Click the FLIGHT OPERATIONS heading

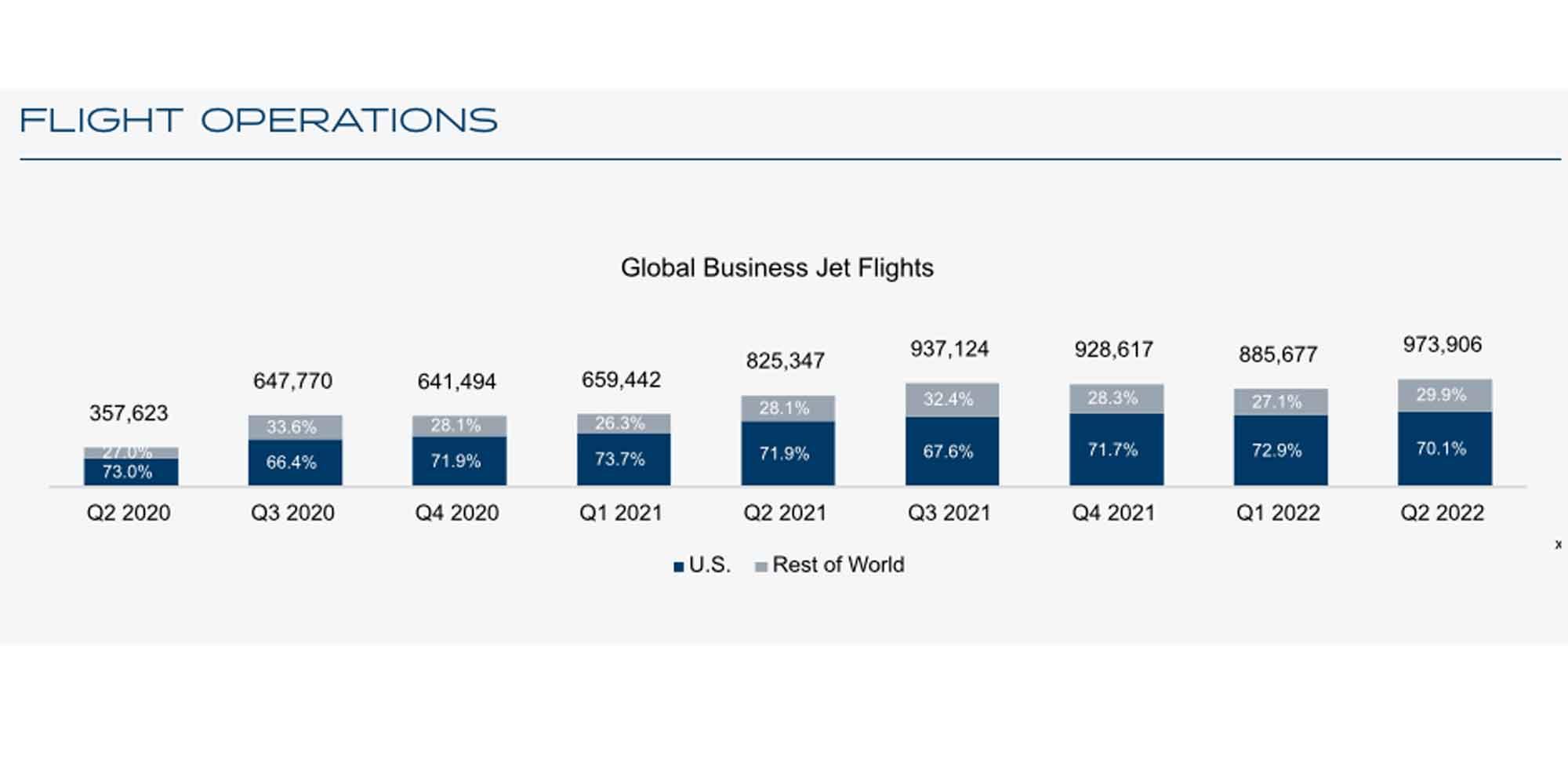pyautogui.click(x=259, y=121)
